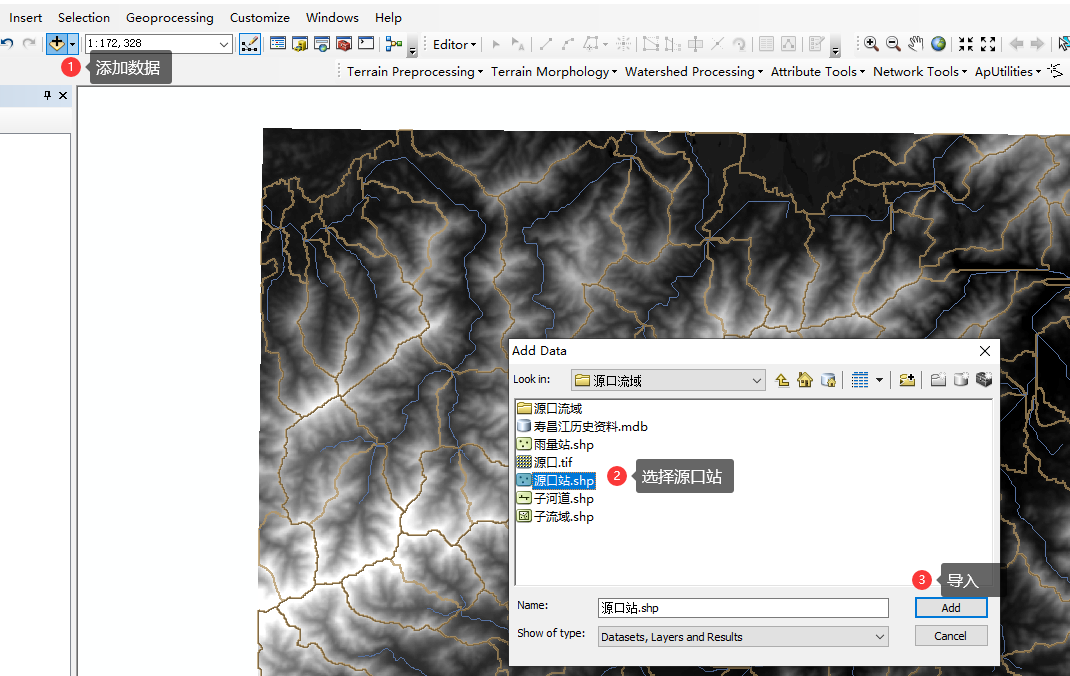Select the 雨量站.shp file in the list
This screenshot has height=676, width=1070.
pos(558,443)
